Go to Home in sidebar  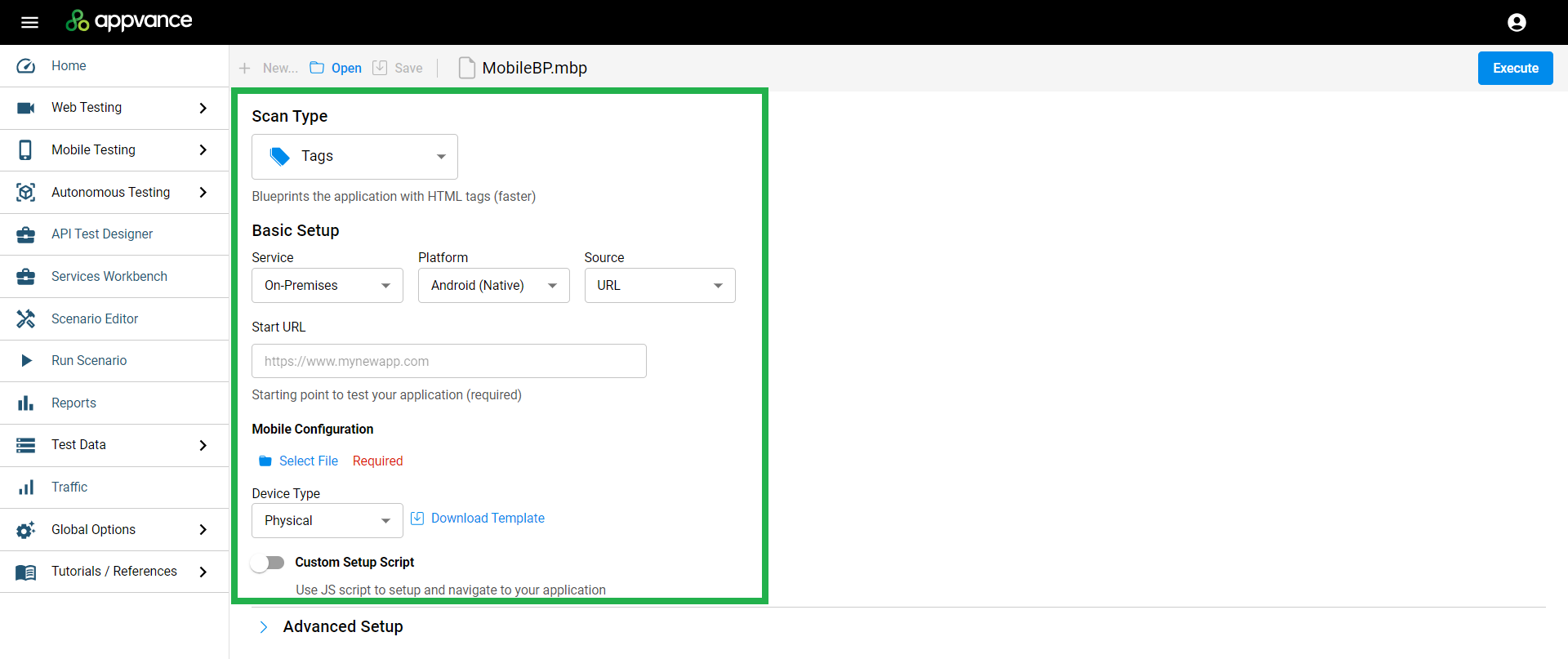click(x=114, y=66)
